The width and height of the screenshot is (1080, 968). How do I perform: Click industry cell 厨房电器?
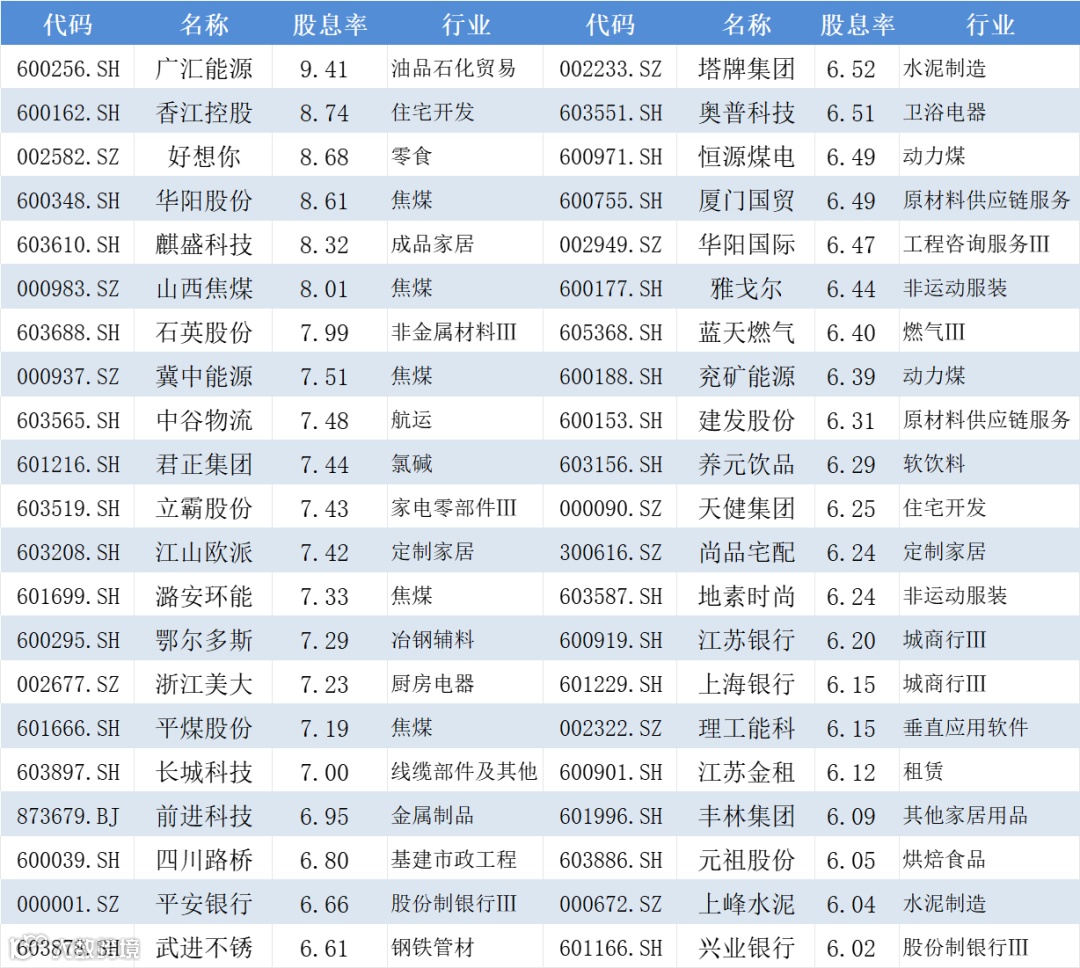click(x=433, y=683)
